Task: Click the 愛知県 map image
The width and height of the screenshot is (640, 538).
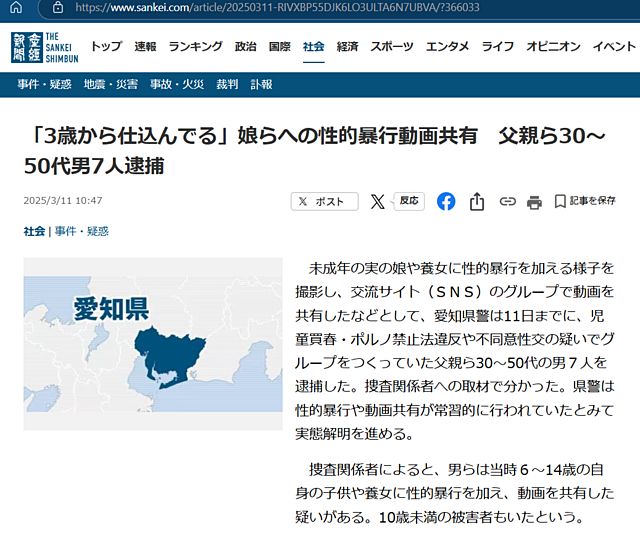Action: (x=153, y=343)
